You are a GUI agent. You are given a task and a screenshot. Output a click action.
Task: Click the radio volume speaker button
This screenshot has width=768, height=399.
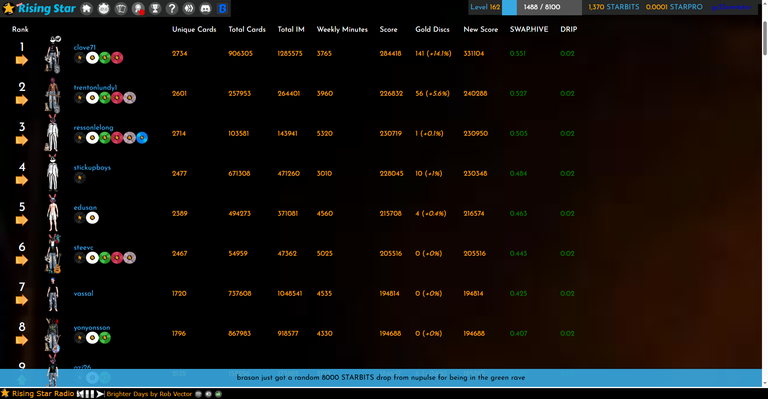click(x=208, y=394)
